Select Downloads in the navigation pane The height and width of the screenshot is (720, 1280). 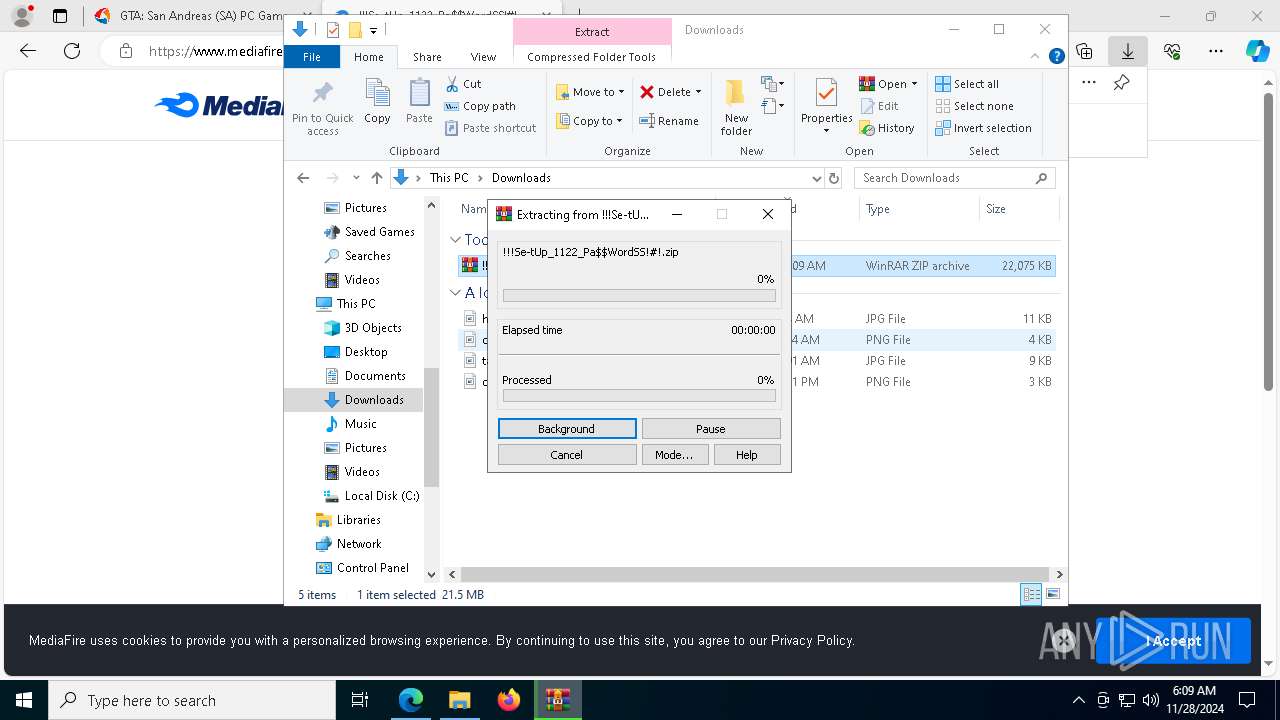point(353,400)
